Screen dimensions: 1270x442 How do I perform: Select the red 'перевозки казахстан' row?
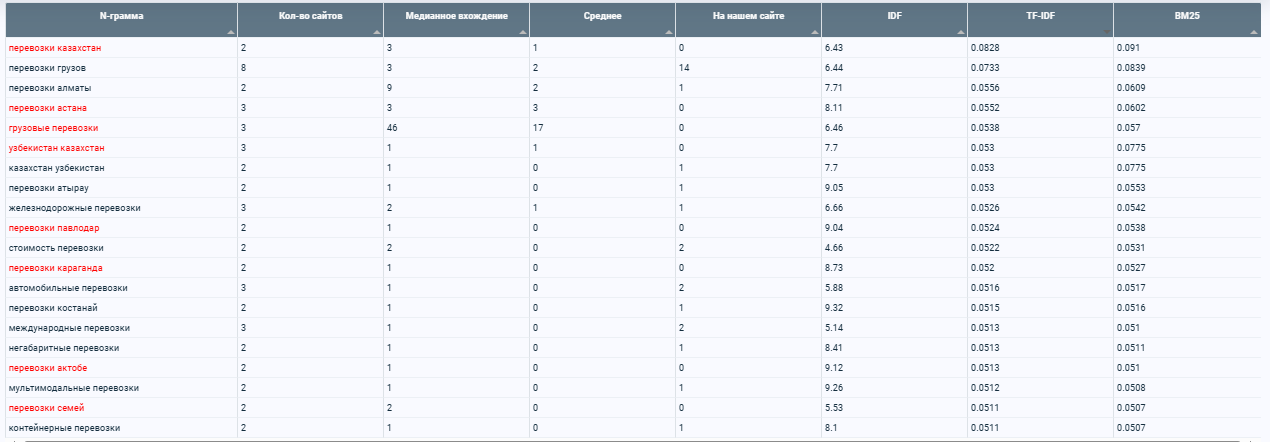pos(635,48)
